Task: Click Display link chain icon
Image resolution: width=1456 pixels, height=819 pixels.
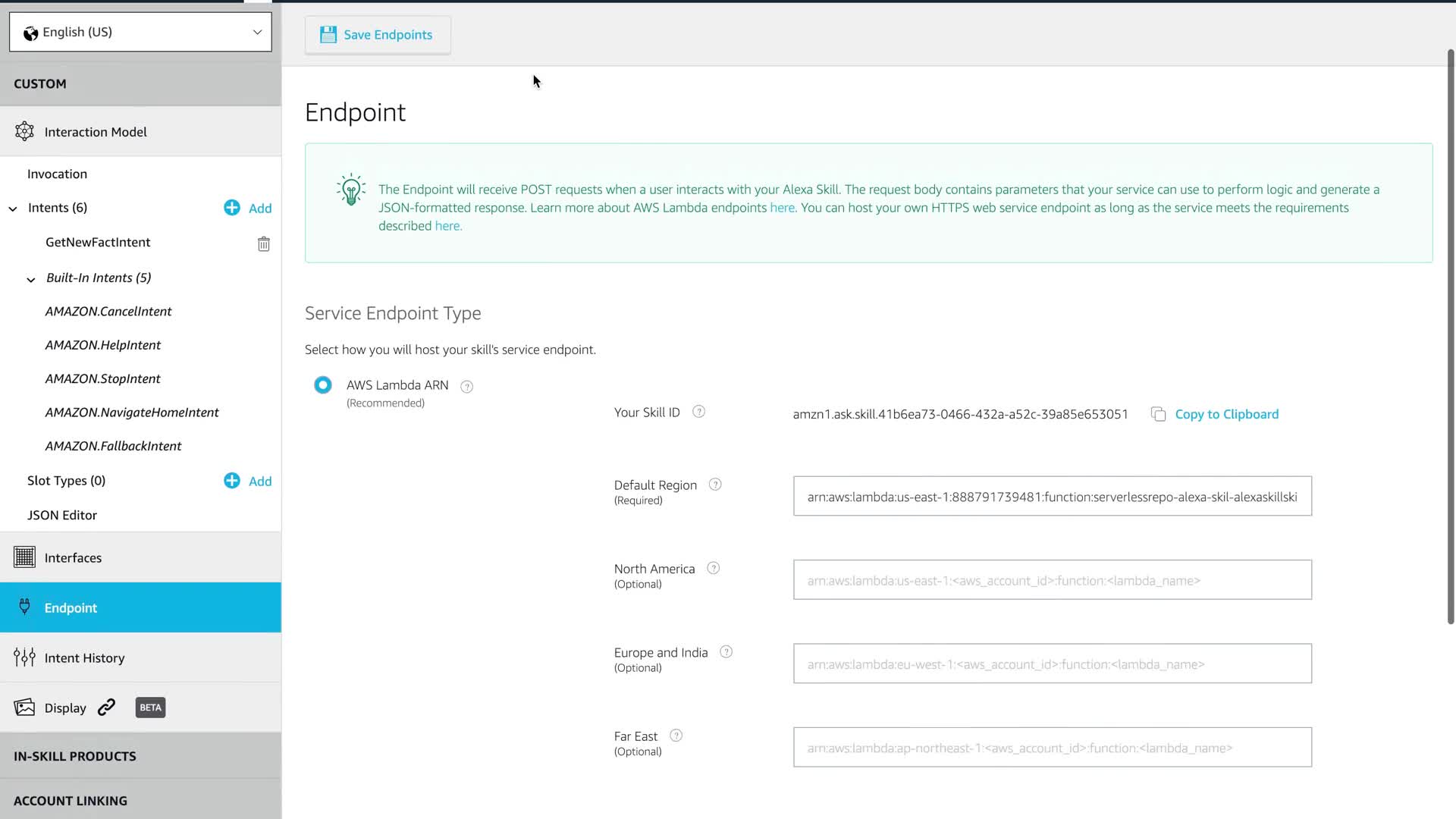Action: 107,708
